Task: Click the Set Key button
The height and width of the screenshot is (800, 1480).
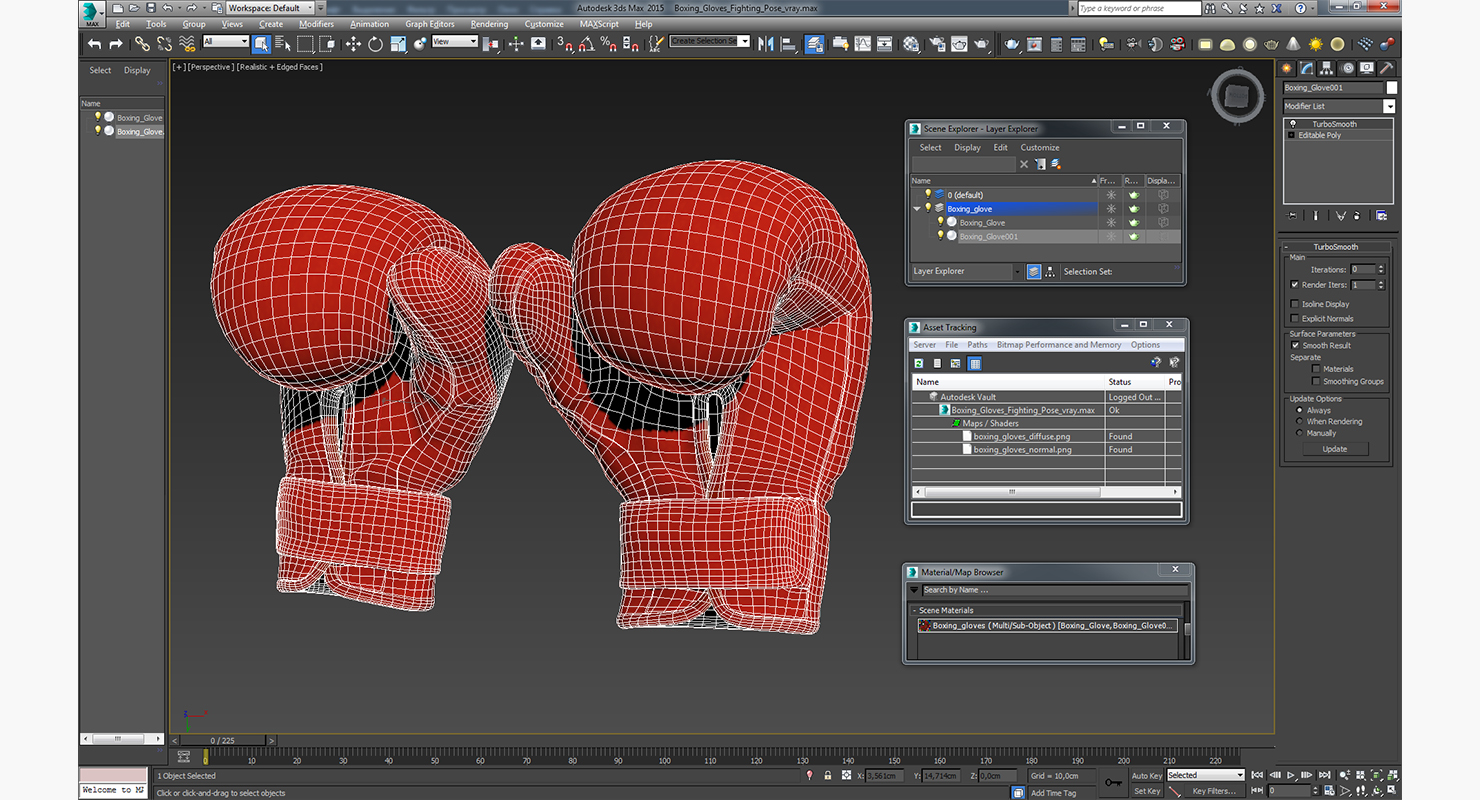Action: click(x=1147, y=791)
